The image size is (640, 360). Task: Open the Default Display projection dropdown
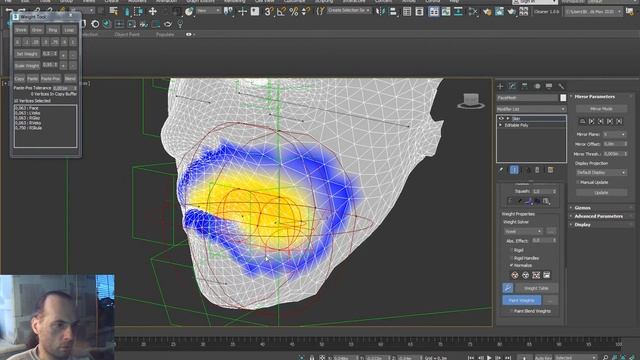click(x=601, y=173)
